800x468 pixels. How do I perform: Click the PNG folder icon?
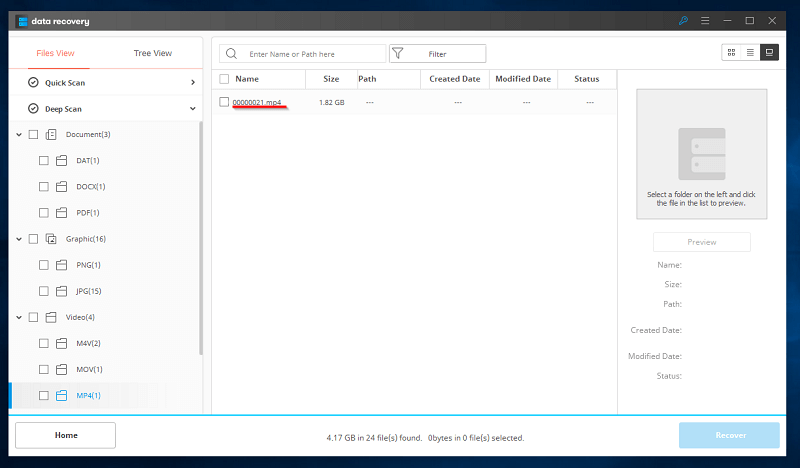[x=61, y=265]
